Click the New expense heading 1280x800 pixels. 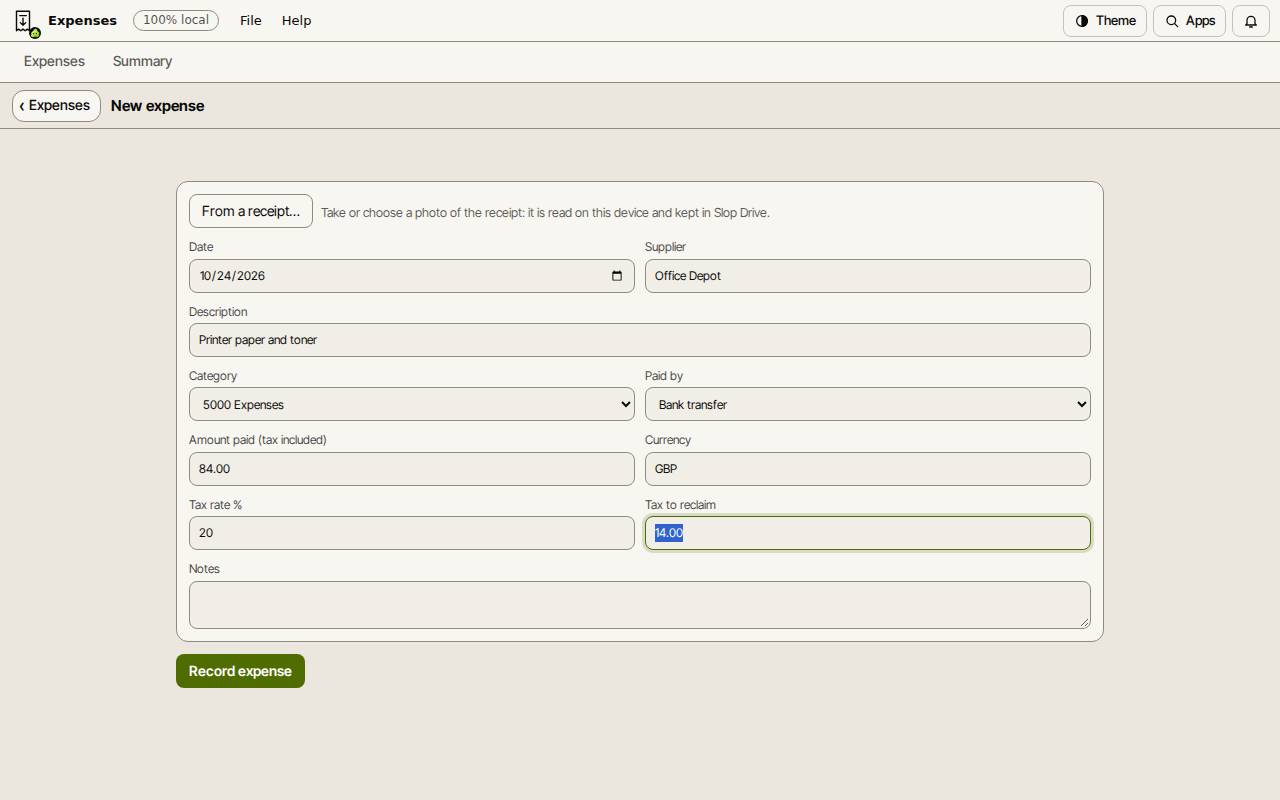(x=158, y=106)
